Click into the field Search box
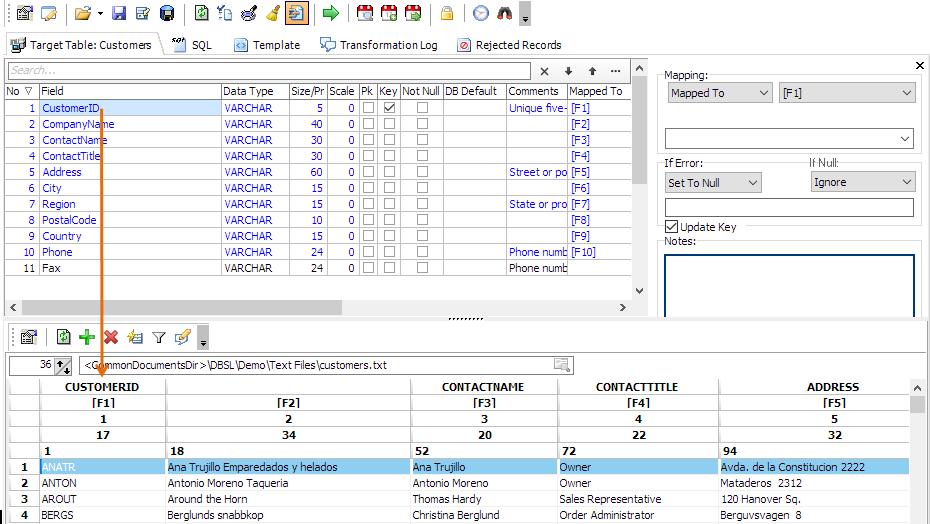The width and height of the screenshot is (930, 524). (269, 71)
